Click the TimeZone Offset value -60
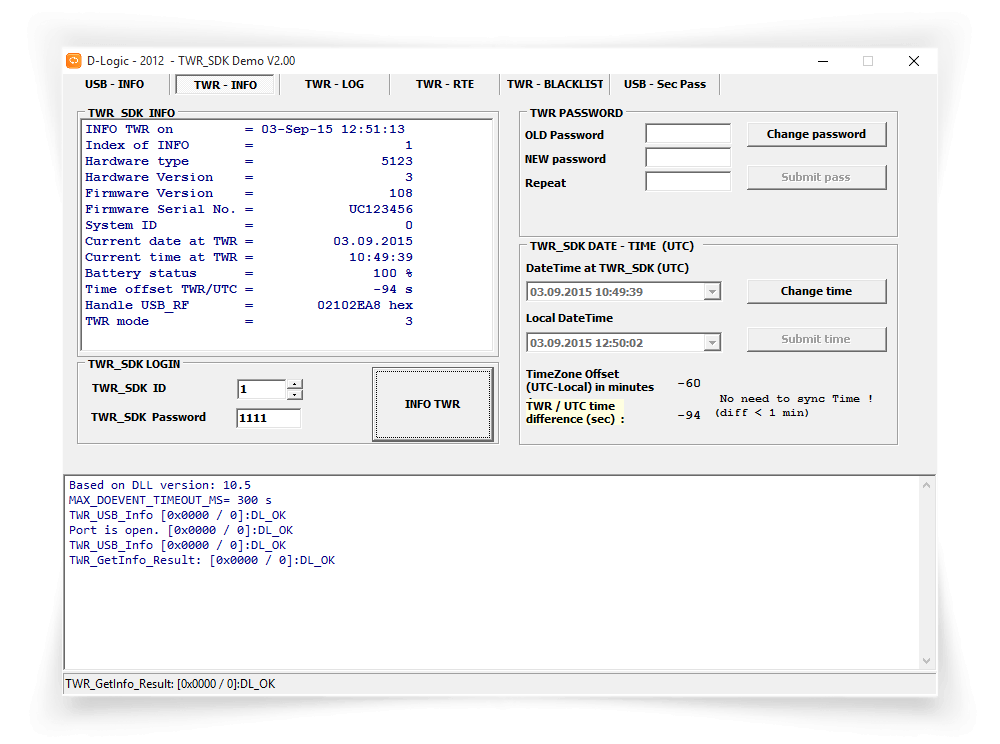 point(689,383)
